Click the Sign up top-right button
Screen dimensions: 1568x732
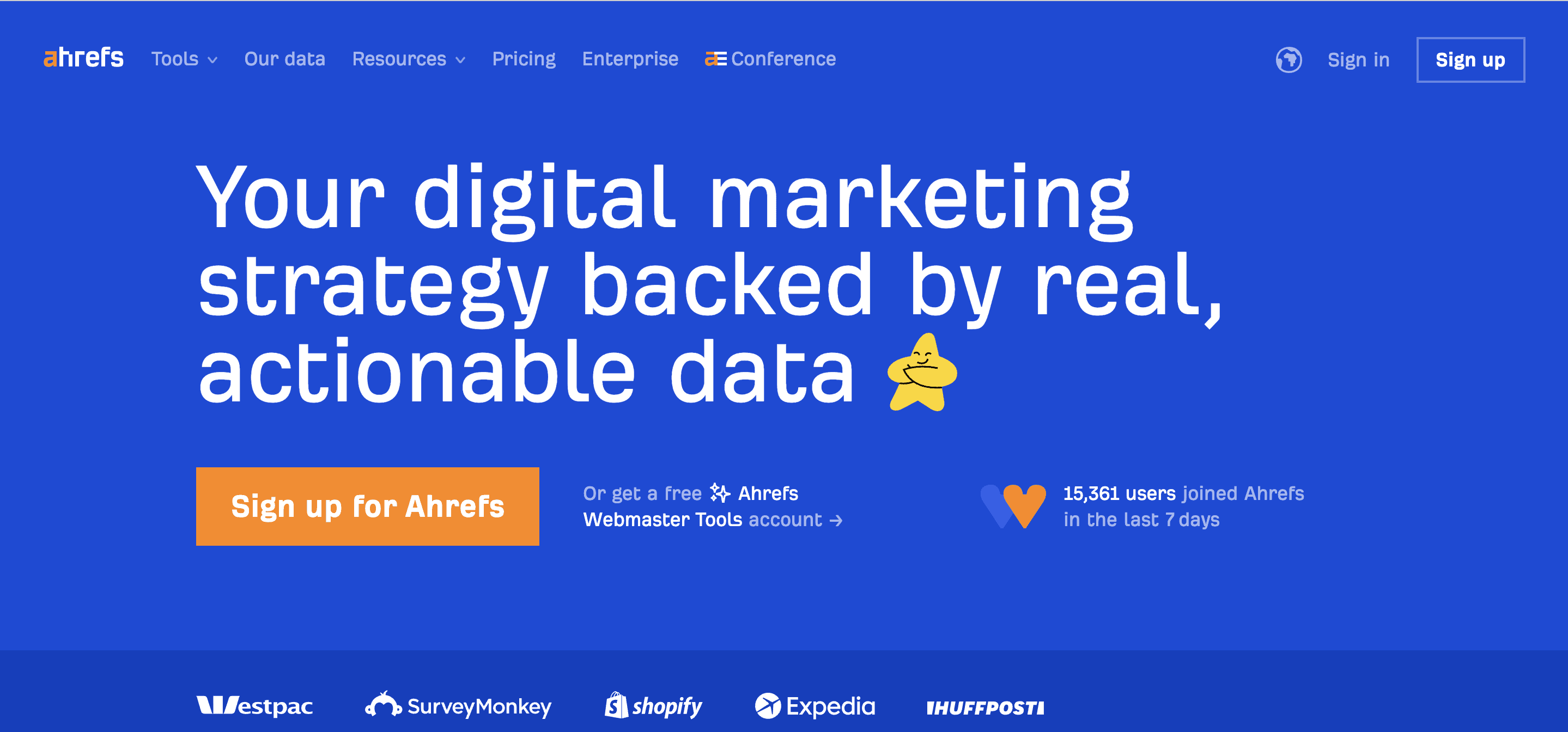pos(1470,59)
